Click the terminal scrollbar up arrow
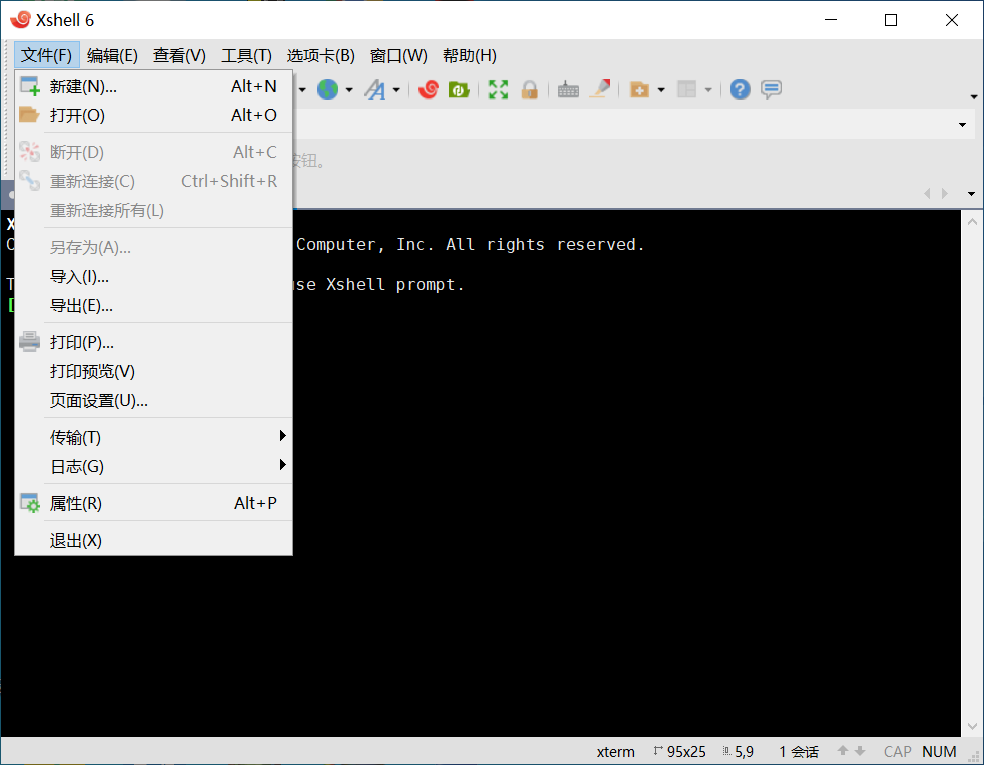The width and height of the screenshot is (984, 765). pyautogui.click(x=972, y=222)
